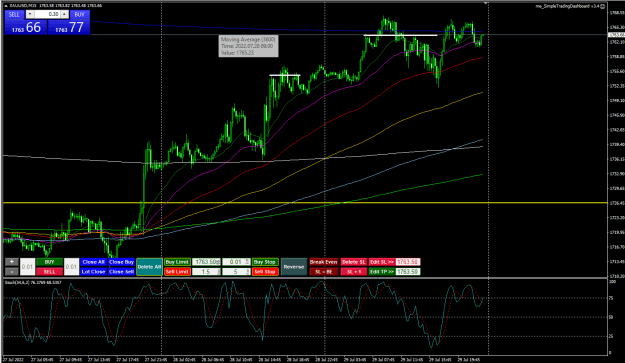The height and width of the screenshot is (363, 625).
Task: Click 0.01 field left of Close All
Action: 71,267
